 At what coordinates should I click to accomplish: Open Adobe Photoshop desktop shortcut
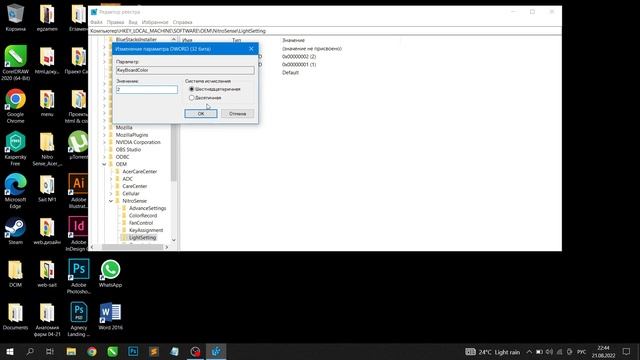pos(79,276)
